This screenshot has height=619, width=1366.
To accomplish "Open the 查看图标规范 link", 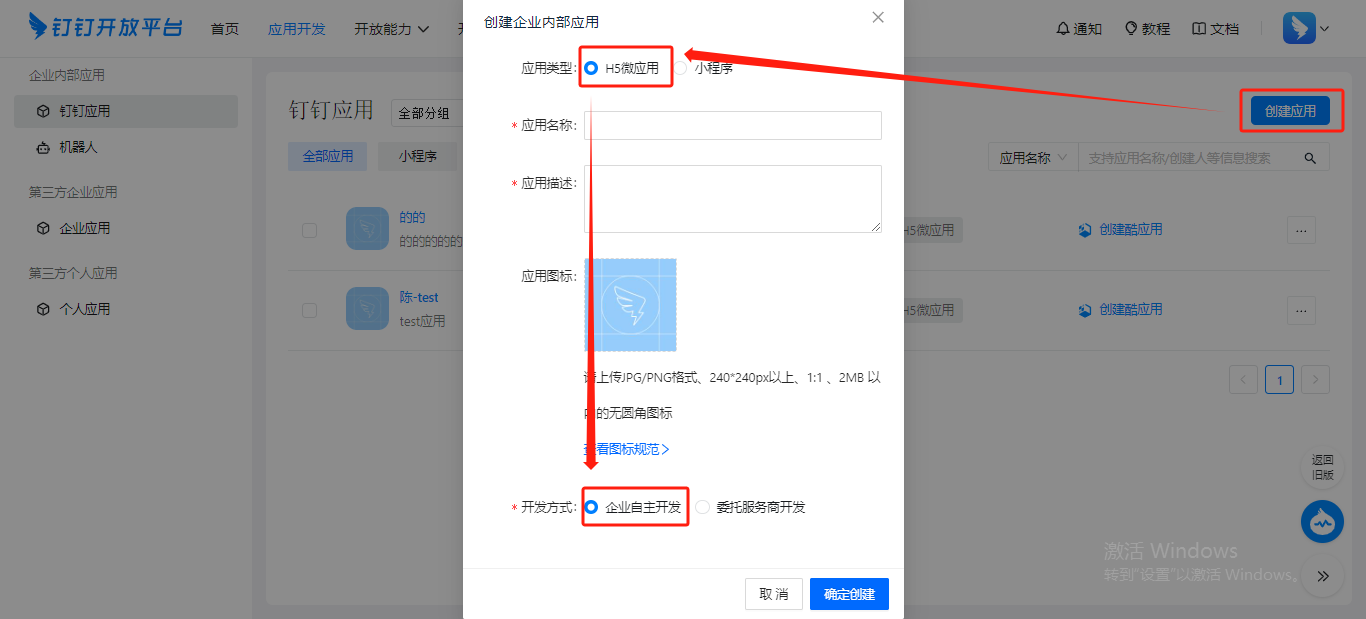I will 627,449.
